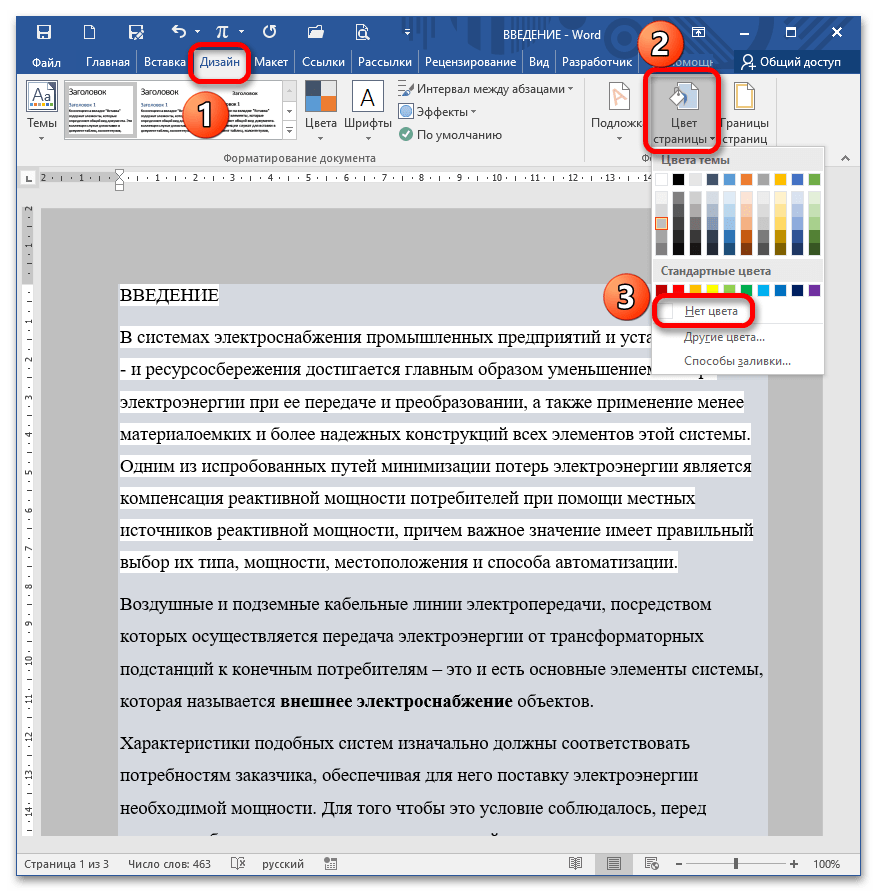Switch to the Вставка tab

point(164,62)
